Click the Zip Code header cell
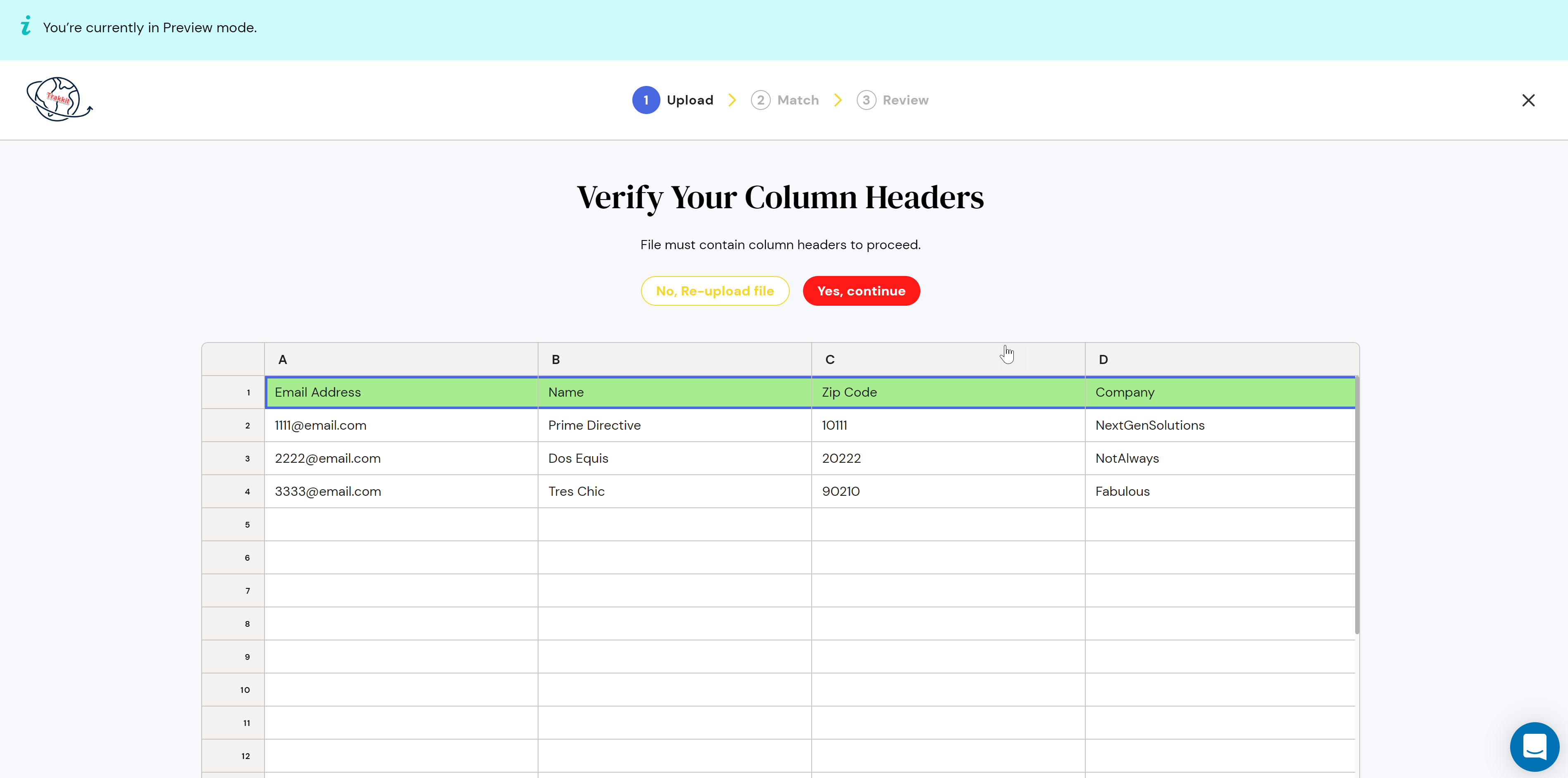The height and width of the screenshot is (778, 1568). click(x=948, y=393)
